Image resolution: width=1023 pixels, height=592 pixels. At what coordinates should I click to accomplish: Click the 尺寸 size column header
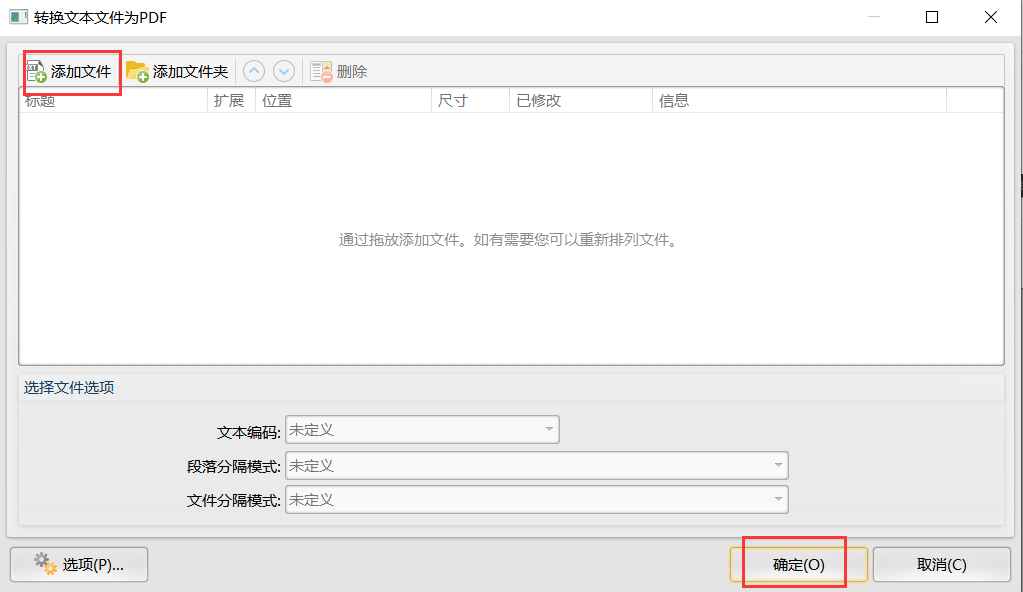tap(470, 101)
